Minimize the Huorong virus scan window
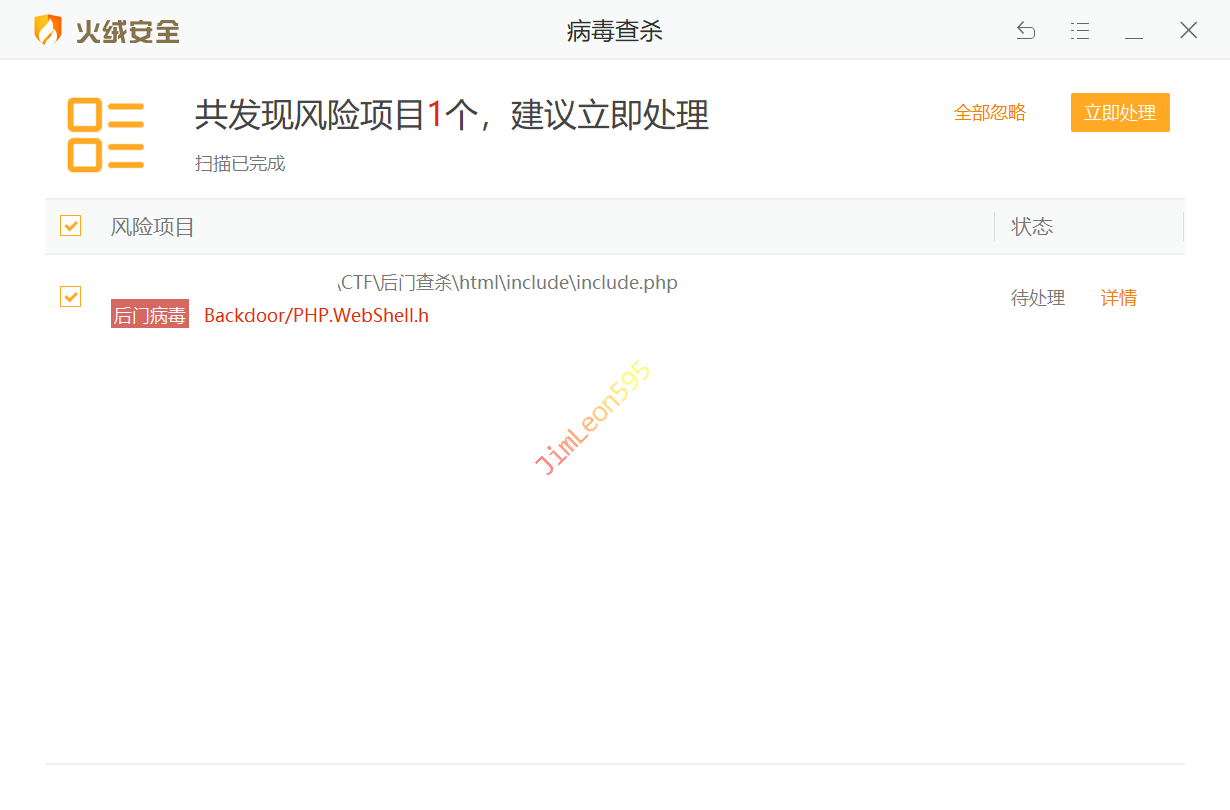The width and height of the screenshot is (1230, 810). click(x=1133, y=31)
